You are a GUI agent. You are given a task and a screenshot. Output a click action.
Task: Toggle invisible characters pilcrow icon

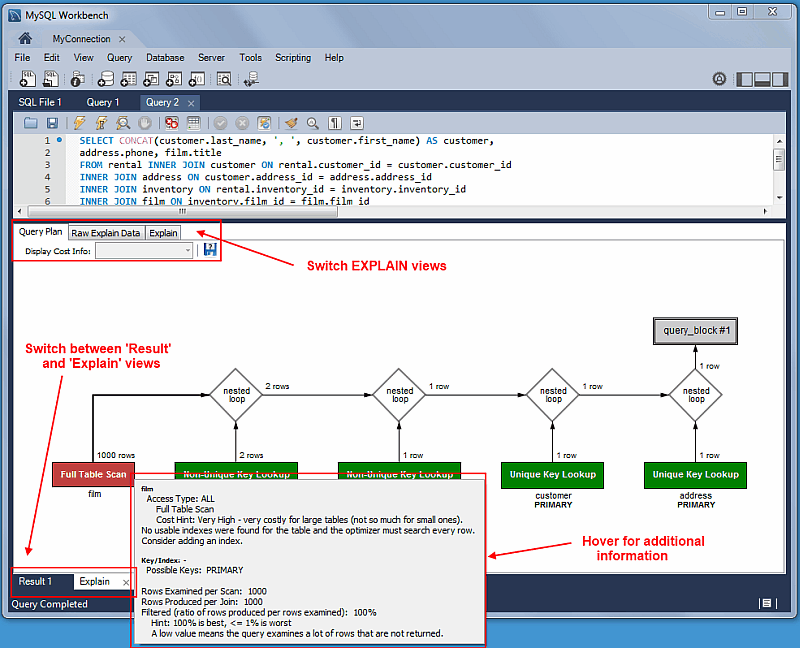[334, 123]
